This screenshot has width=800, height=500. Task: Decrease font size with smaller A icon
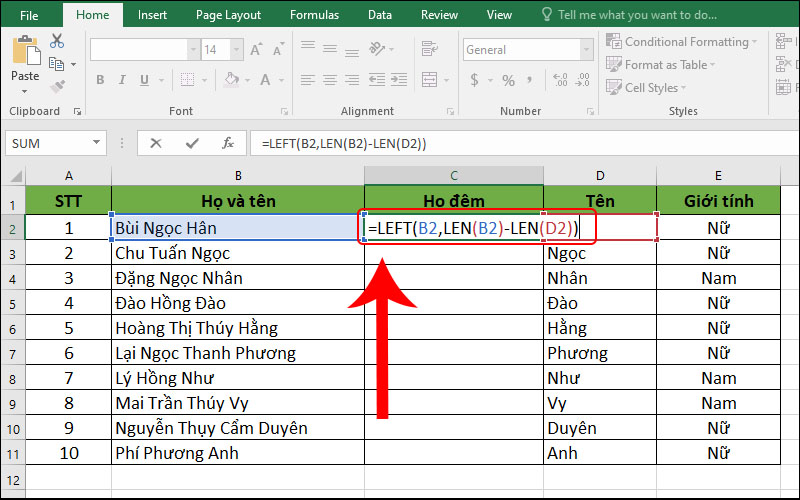(x=278, y=49)
